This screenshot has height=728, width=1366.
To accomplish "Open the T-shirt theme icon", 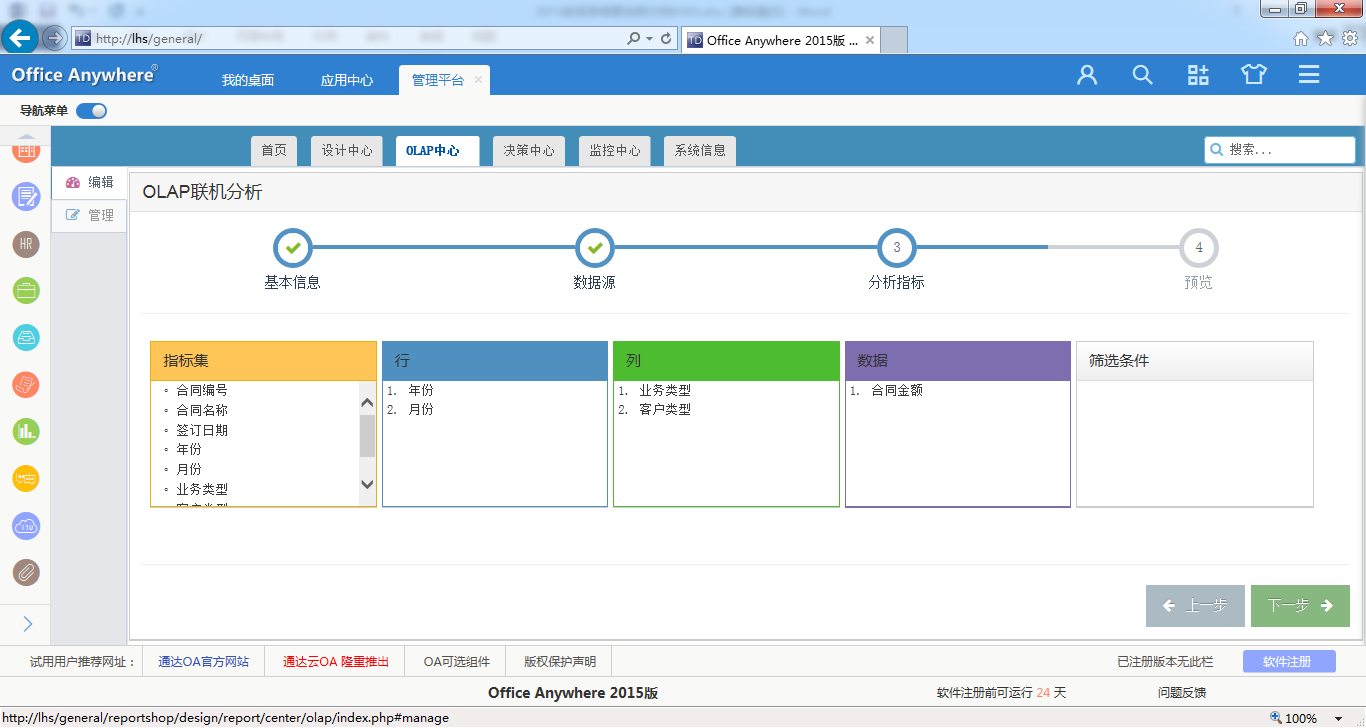I will point(1253,75).
